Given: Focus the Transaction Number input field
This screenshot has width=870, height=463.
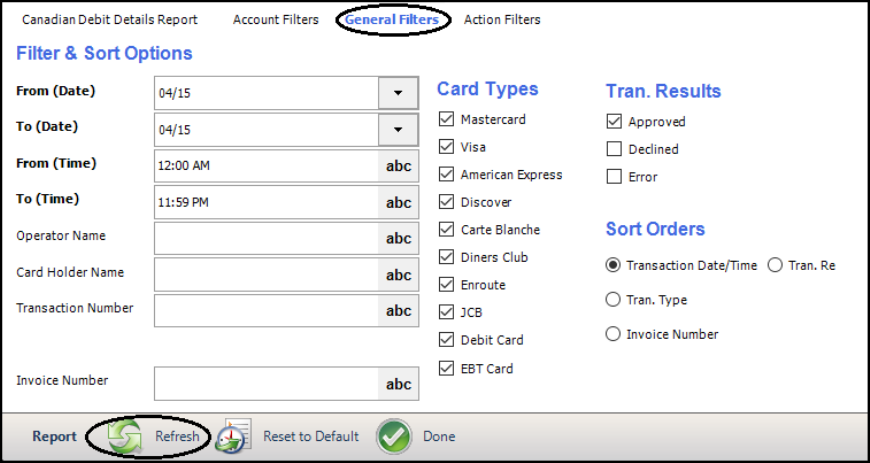Looking at the screenshot, I should pyautogui.click(x=267, y=311).
